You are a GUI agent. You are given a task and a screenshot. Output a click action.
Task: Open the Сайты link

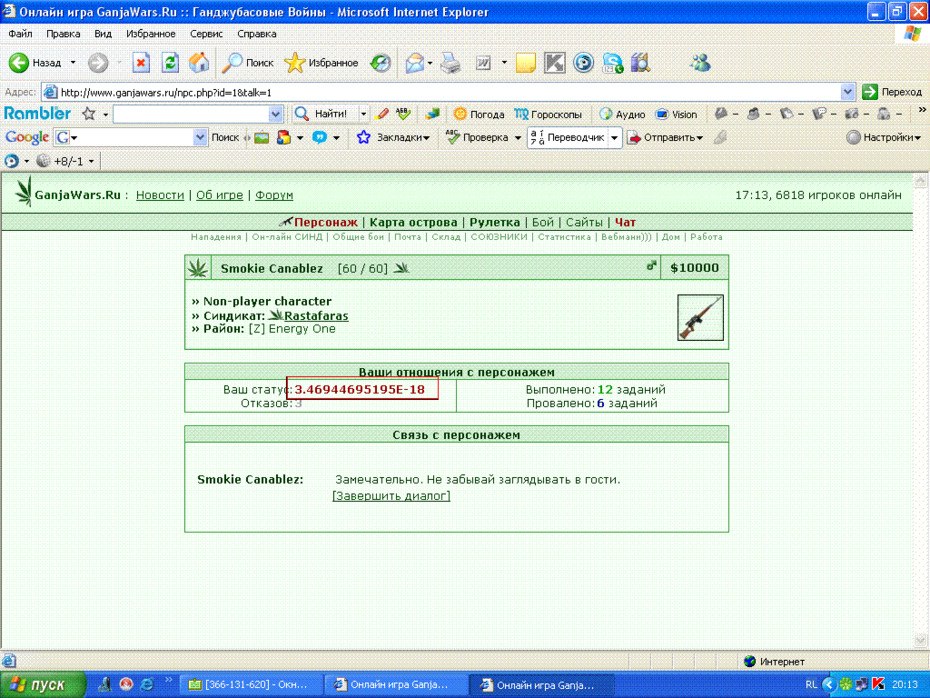584,222
